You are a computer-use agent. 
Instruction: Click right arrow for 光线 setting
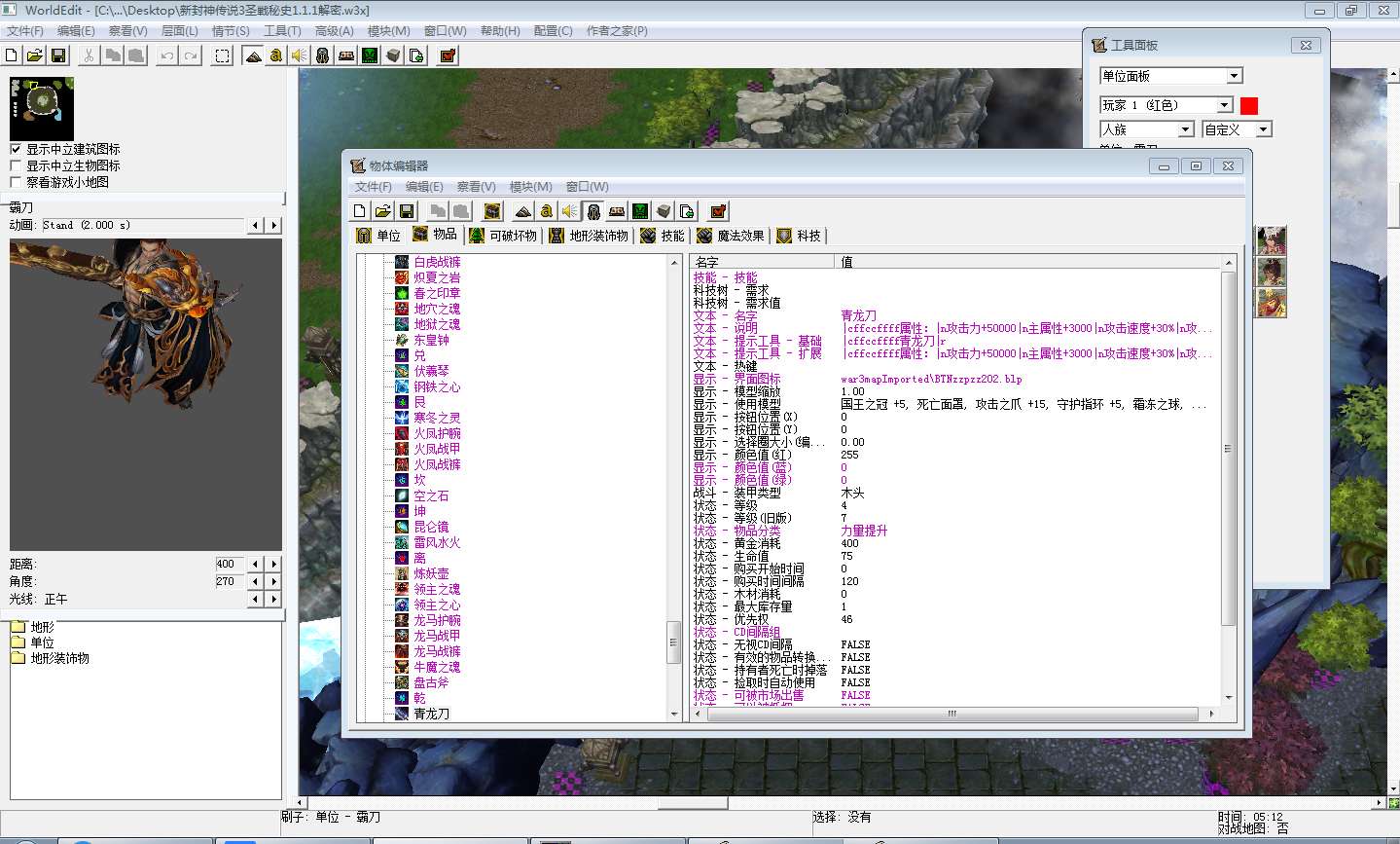[x=274, y=599]
